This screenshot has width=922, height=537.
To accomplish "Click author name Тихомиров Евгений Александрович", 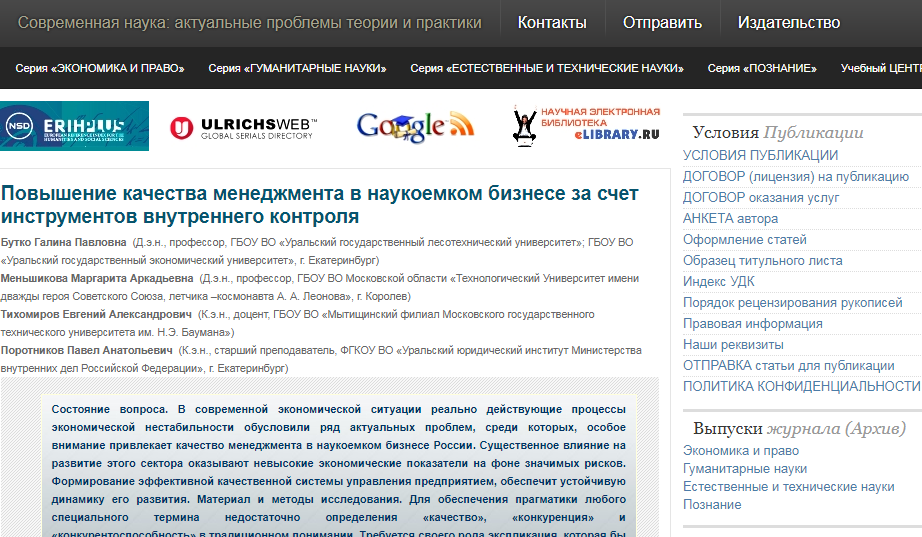I will point(96,314).
